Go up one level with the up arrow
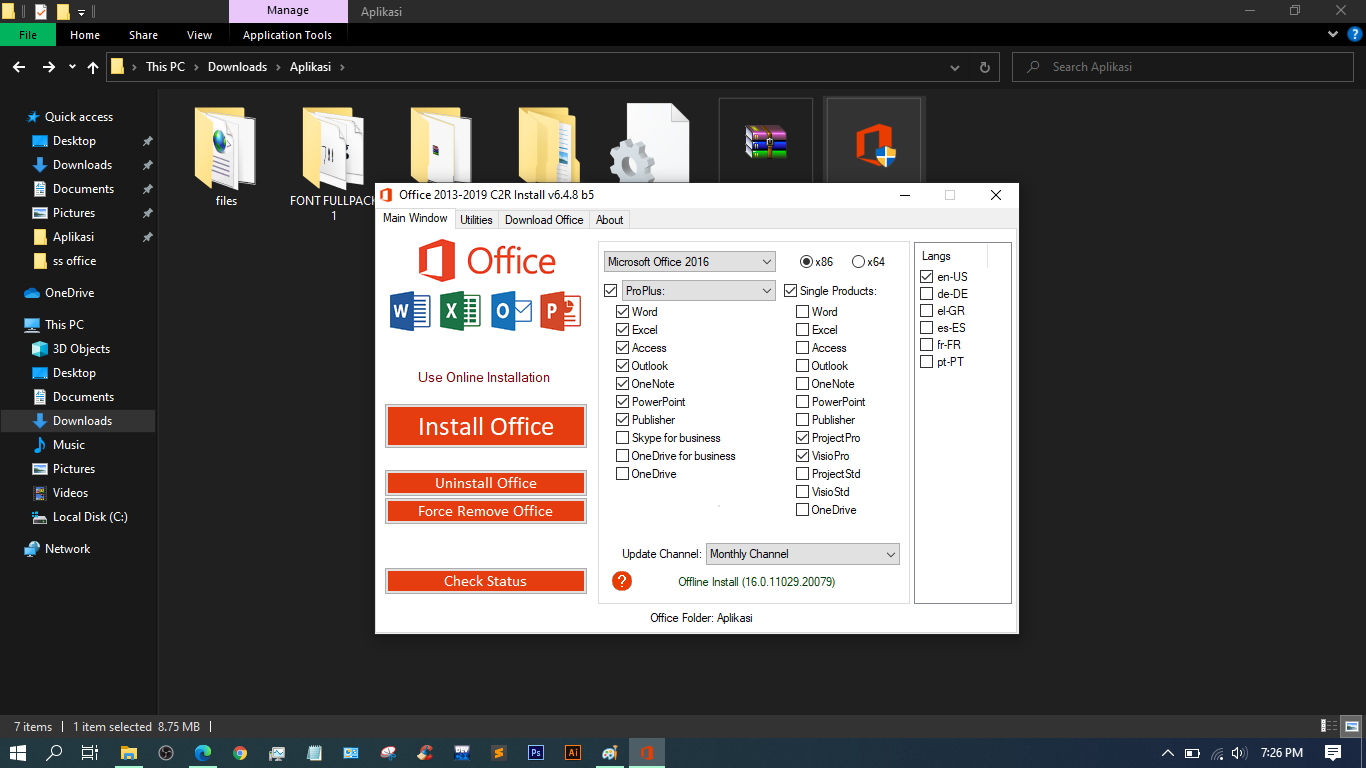Viewport: 1366px width, 768px height. [93, 67]
